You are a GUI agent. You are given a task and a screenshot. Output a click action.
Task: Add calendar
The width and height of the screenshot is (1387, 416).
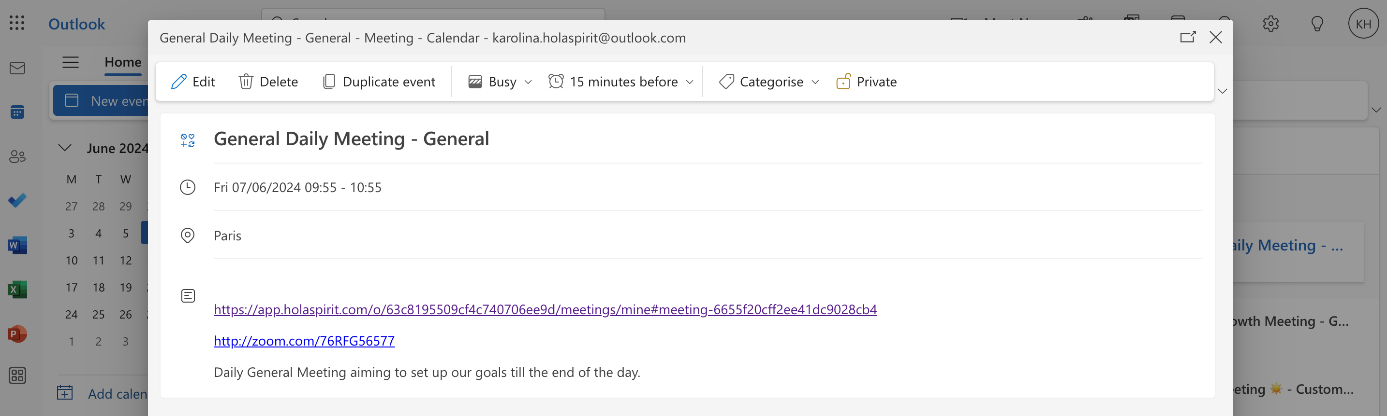click(x=102, y=394)
